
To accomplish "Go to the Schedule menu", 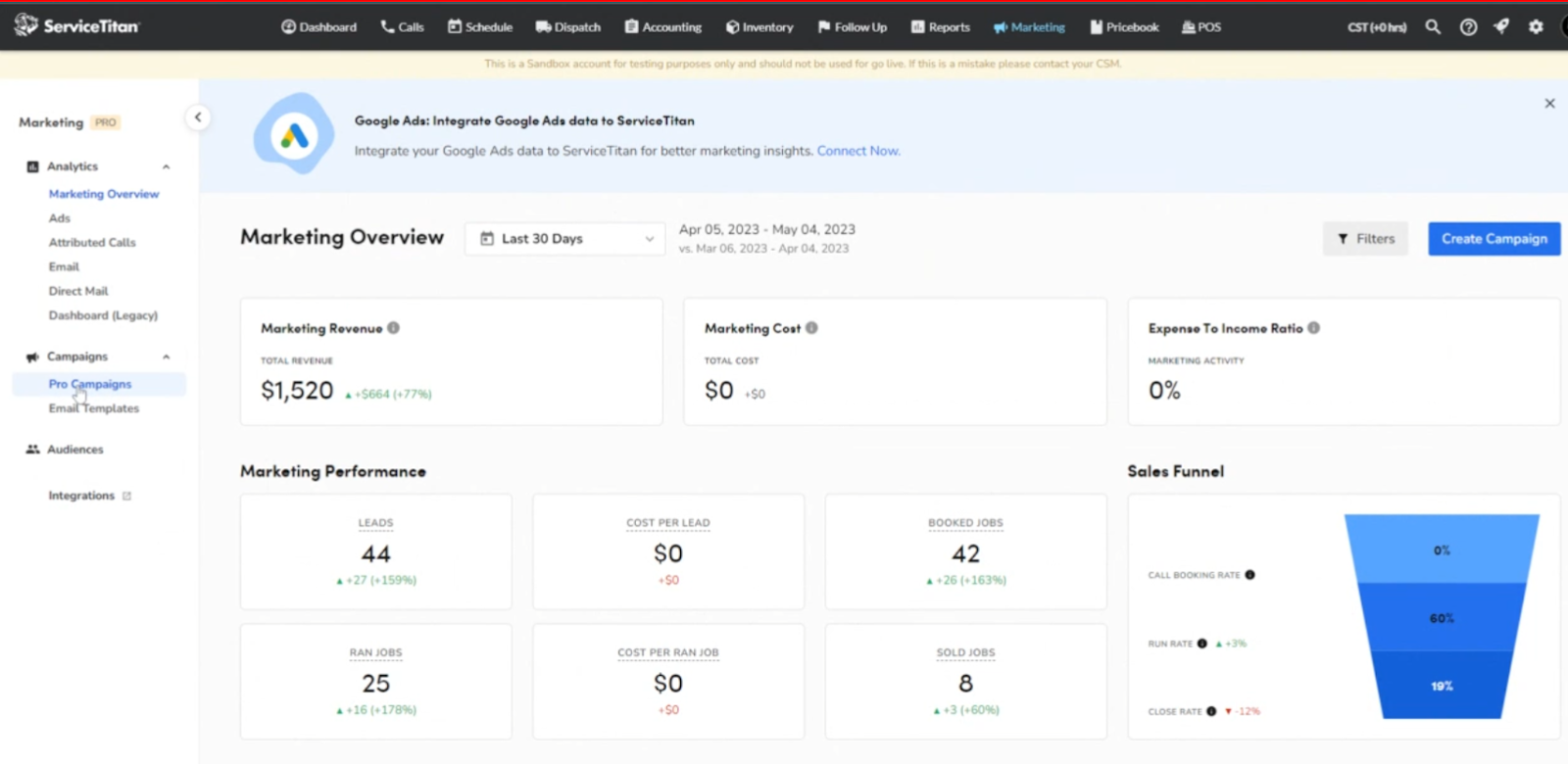I will pos(480,26).
